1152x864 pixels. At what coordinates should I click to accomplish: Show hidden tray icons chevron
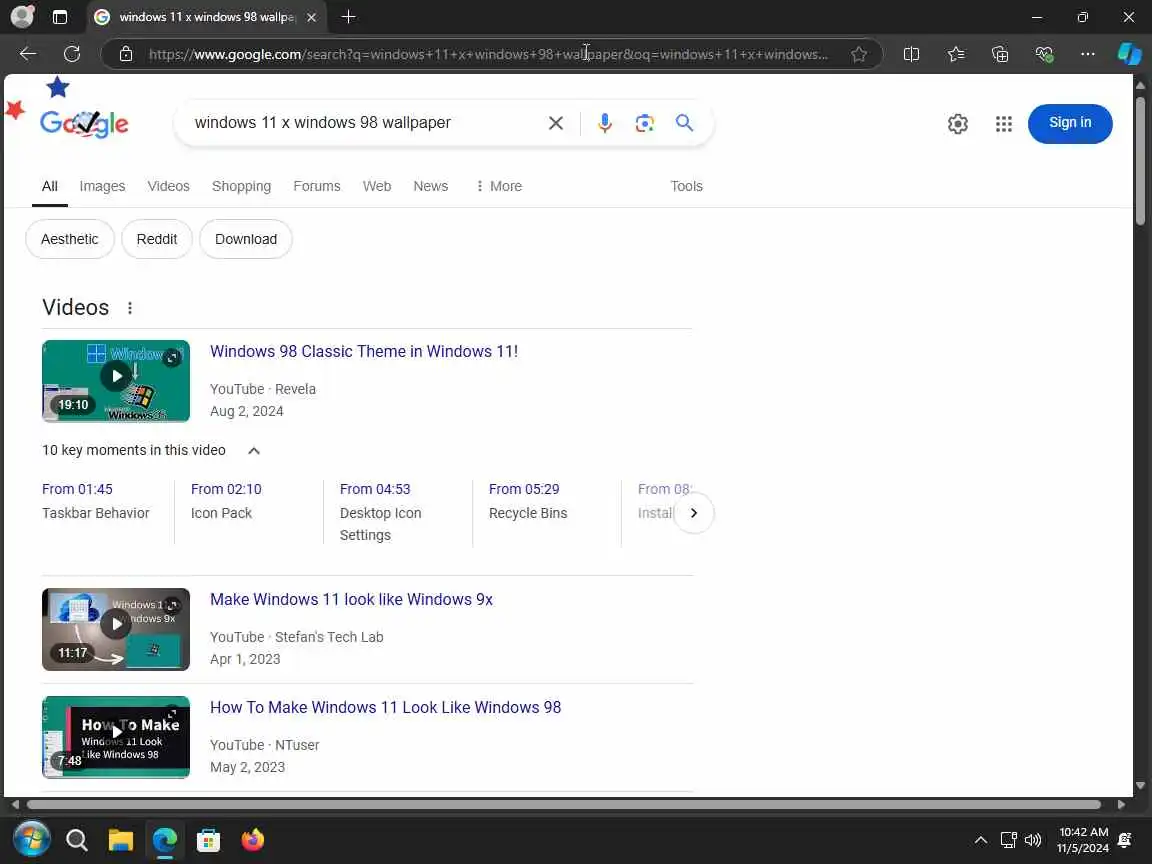coord(981,840)
